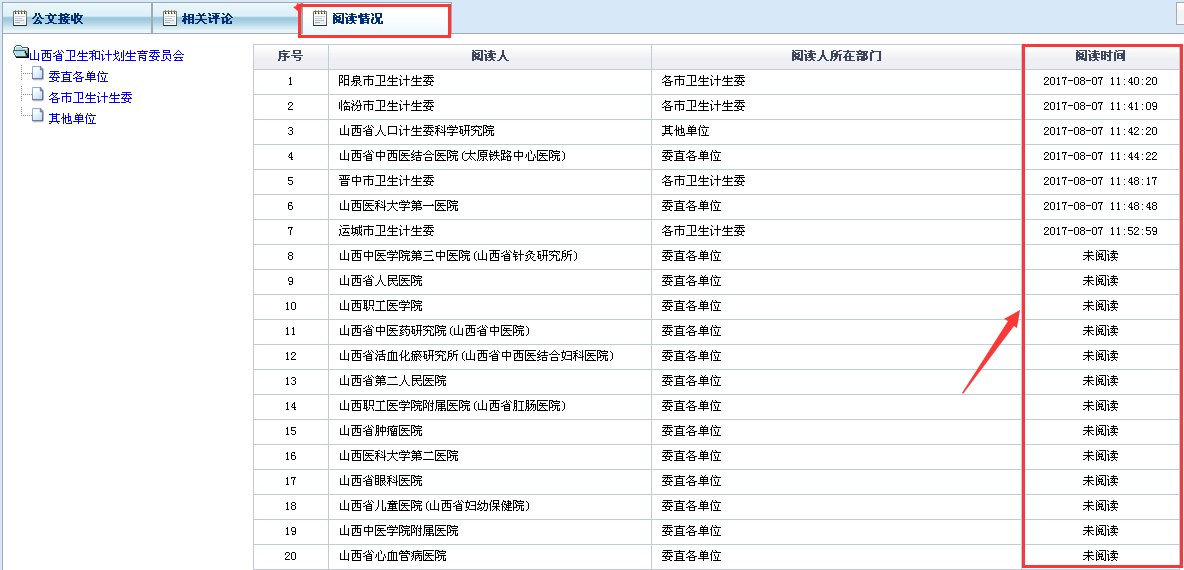Click document icon beside 委直各单位
This screenshot has height=570, width=1184.
pyautogui.click(x=38, y=75)
